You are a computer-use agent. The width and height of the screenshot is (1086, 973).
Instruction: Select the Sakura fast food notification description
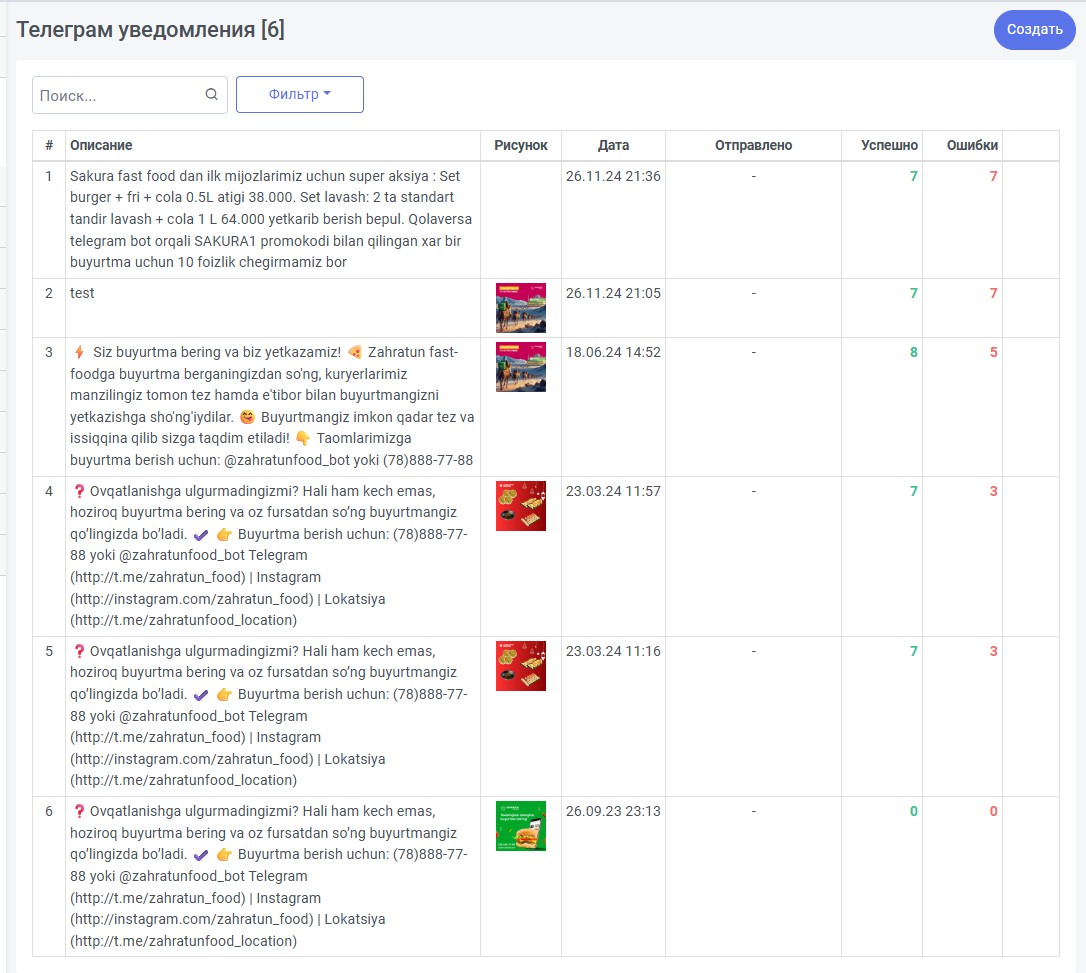(271, 219)
